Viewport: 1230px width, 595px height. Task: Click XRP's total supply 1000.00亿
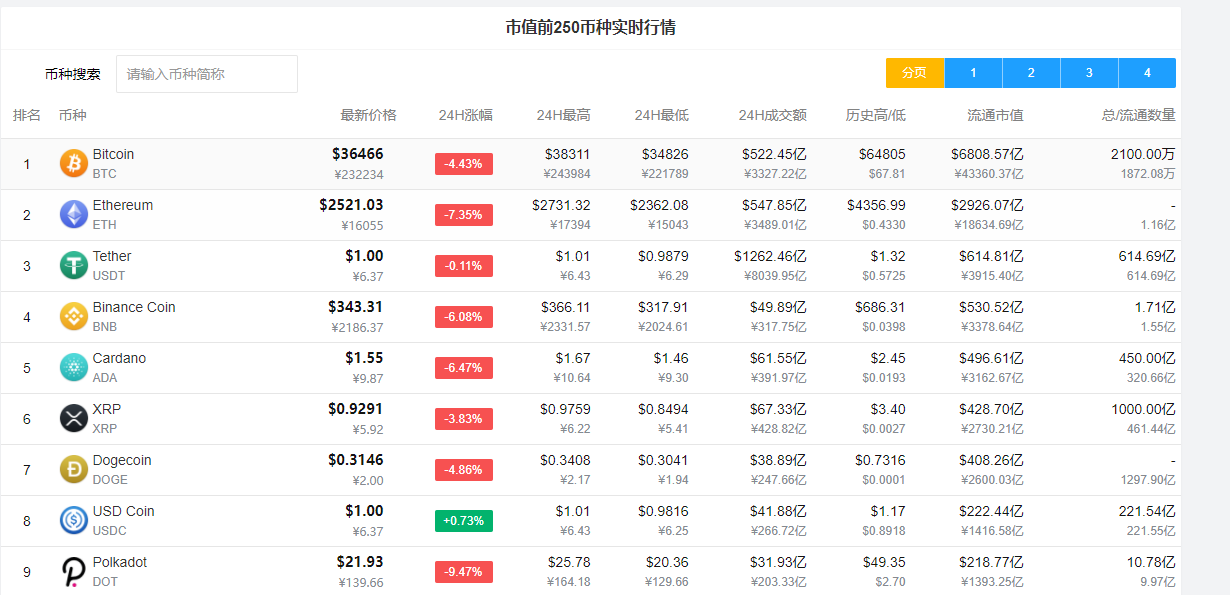tap(1143, 409)
